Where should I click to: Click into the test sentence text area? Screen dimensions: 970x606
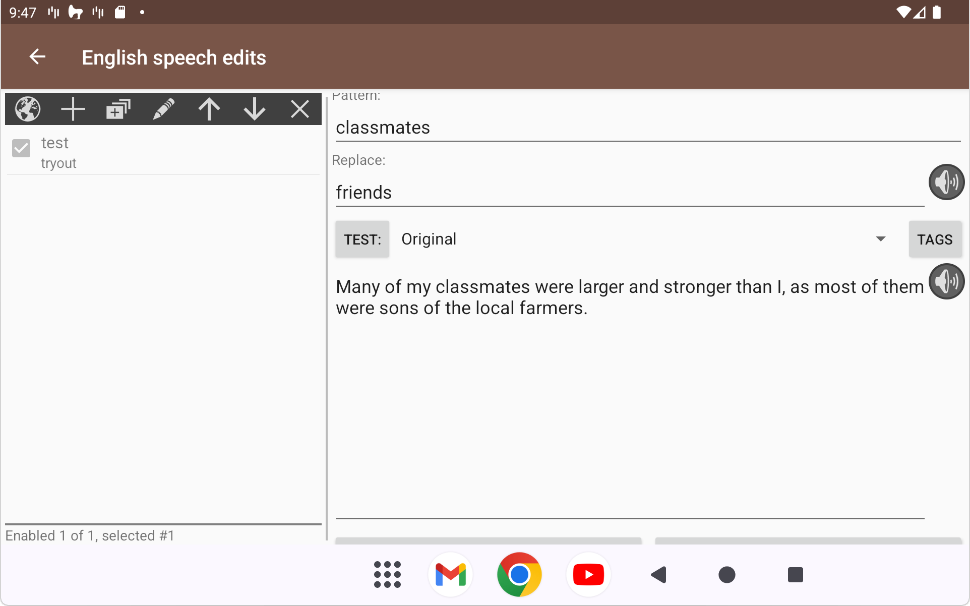pos(628,400)
